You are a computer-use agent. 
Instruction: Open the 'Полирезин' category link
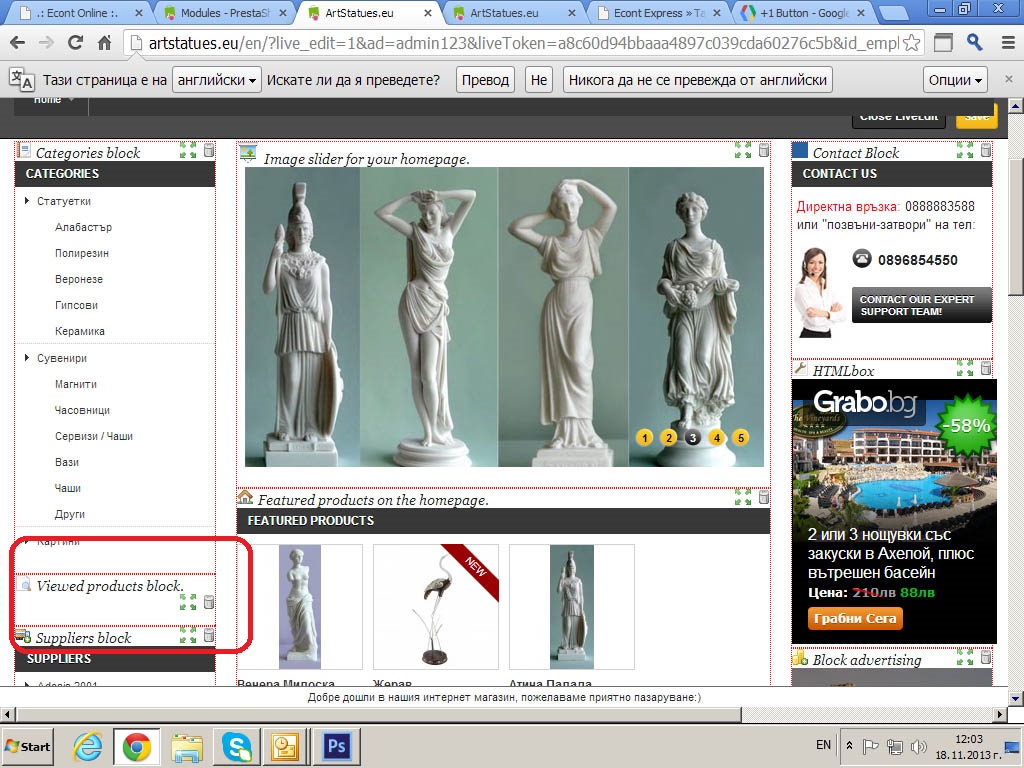point(82,253)
